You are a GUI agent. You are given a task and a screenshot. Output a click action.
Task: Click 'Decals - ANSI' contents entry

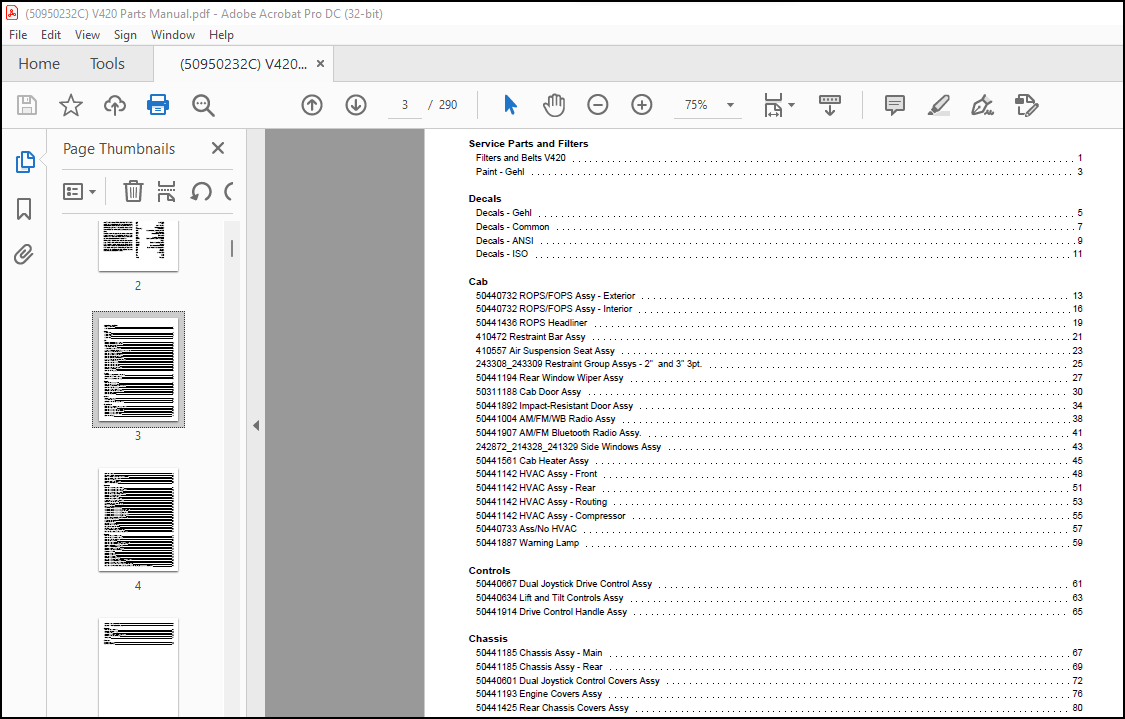pos(504,240)
